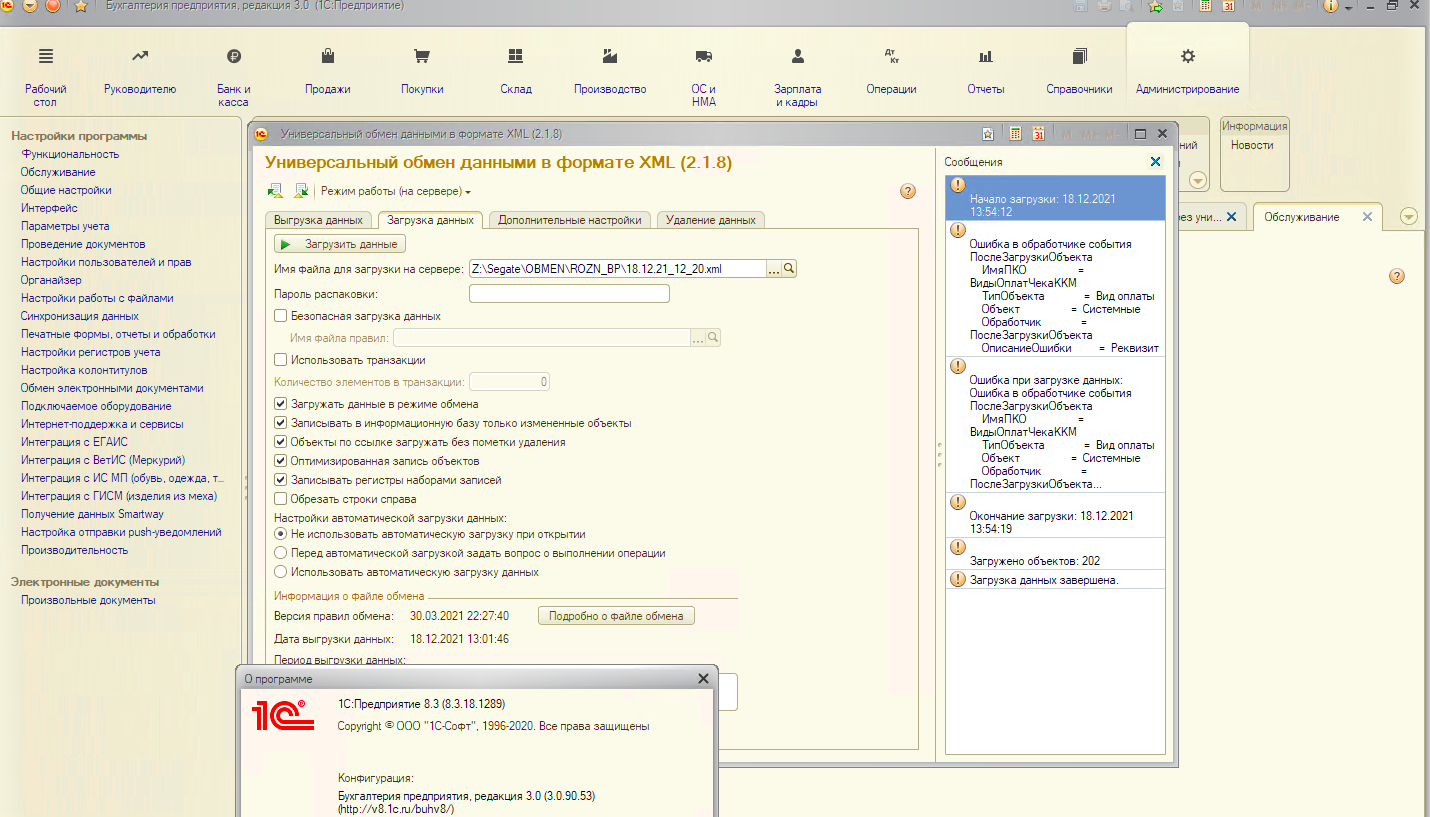Click the Пароль распаковки field
Screen dimensions: 1430x817
pos(569,294)
